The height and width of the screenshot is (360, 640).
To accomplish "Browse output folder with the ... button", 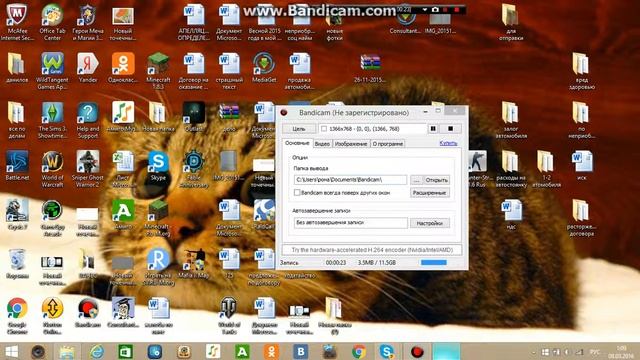I will [416, 180].
